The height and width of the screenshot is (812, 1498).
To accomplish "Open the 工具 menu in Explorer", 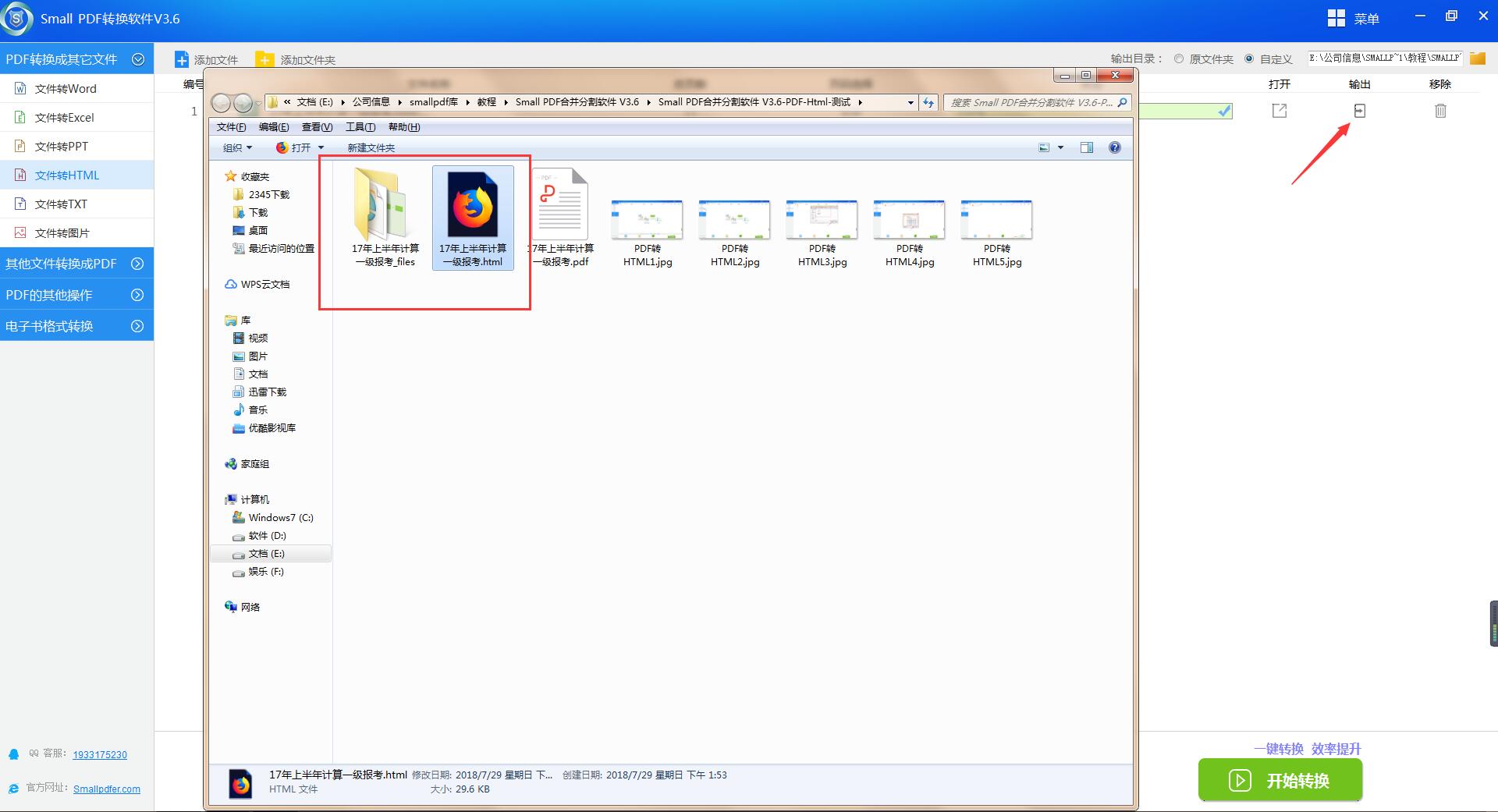I will pyautogui.click(x=360, y=127).
